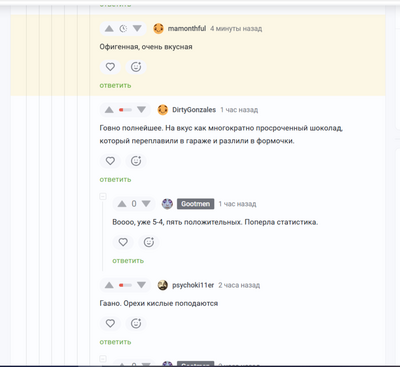The width and height of the screenshot is (400, 367).
Task: Reply to mamonthful's comment via 'ответить'
Action: [115, 85]
